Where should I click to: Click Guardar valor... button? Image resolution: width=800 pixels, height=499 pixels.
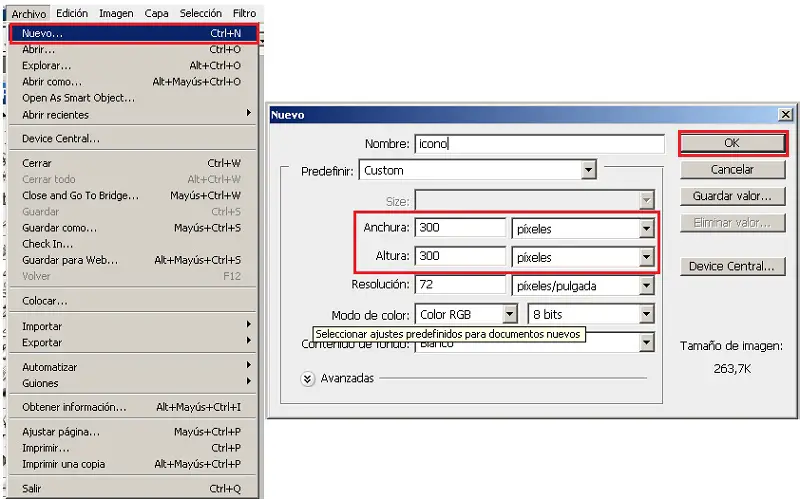pyautogui.click(x=732, y=196)
